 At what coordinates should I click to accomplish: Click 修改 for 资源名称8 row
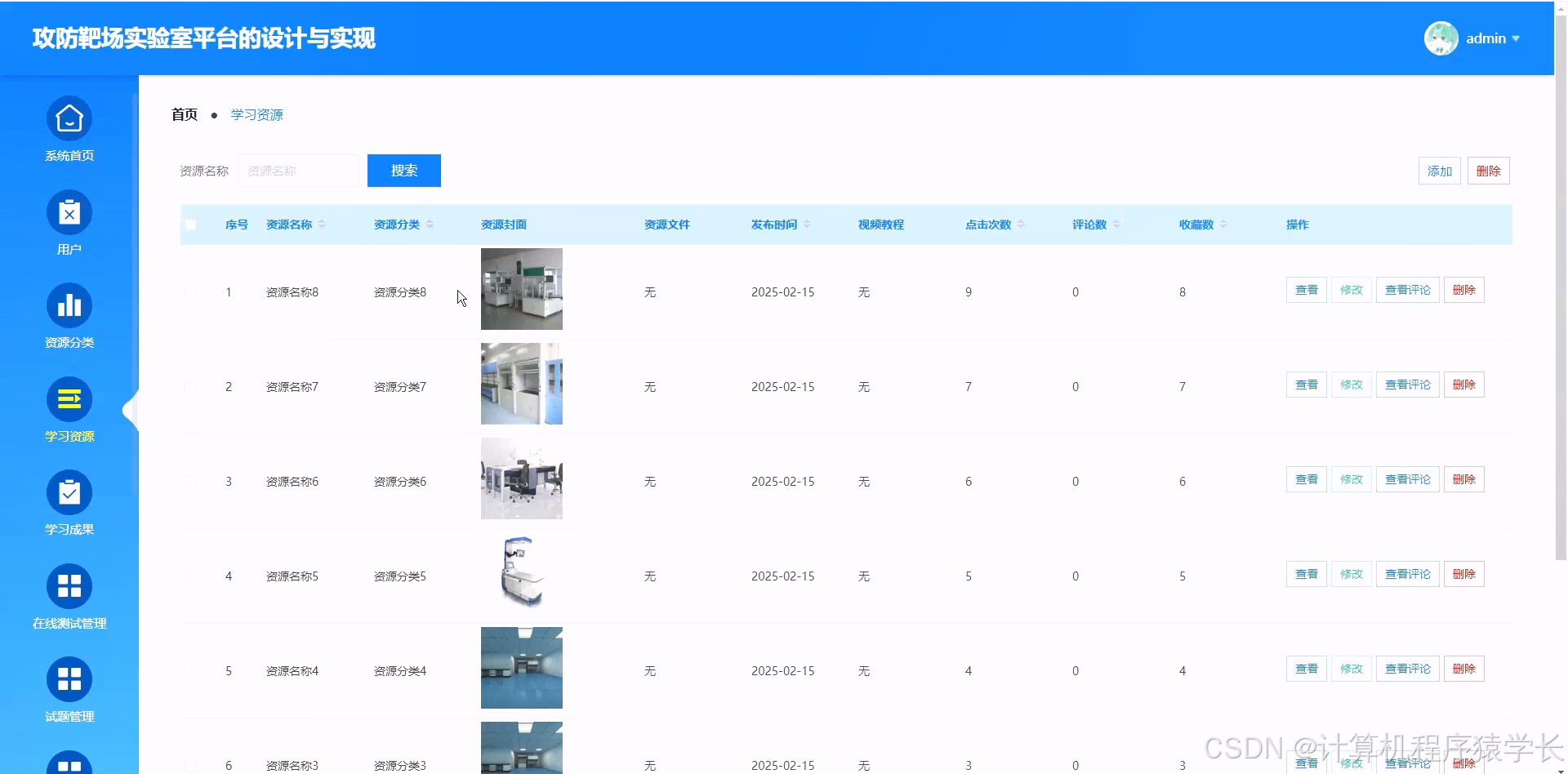pos(1352,290)
